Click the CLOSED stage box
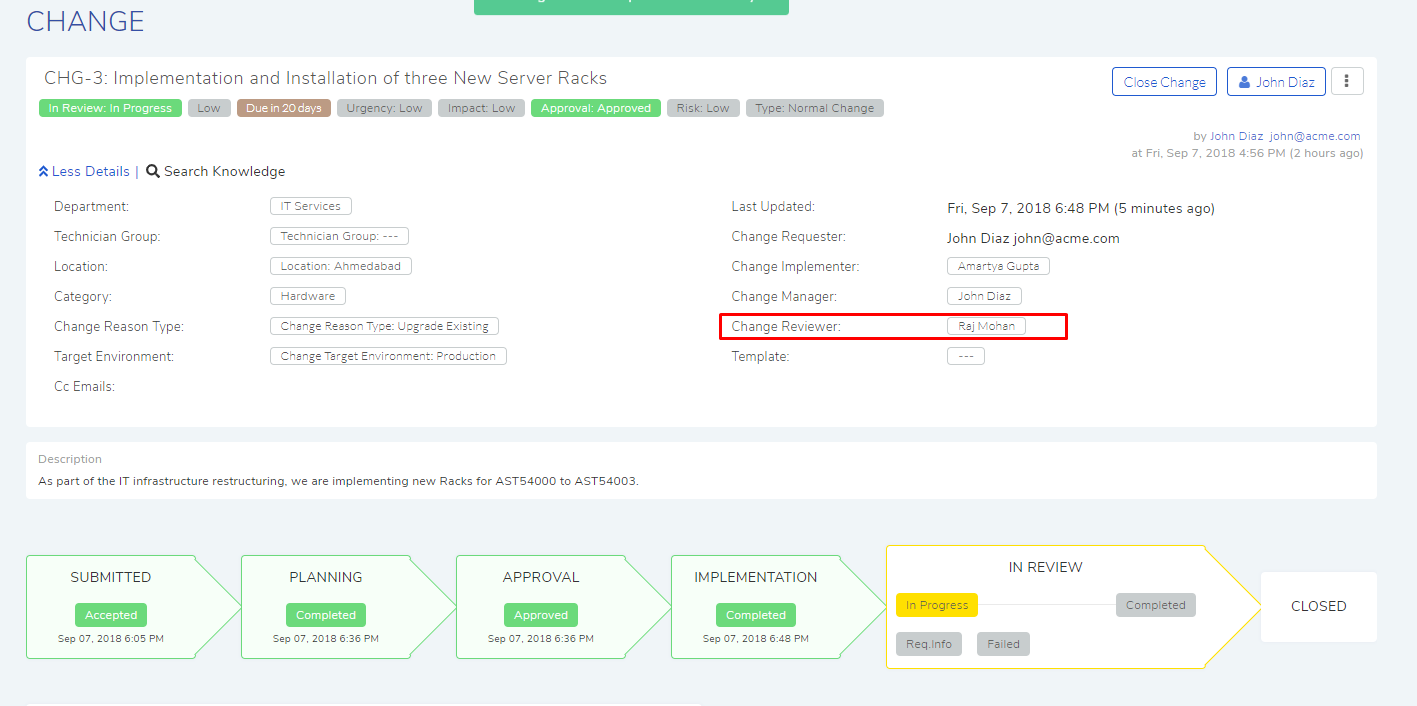The image size is (1417, 706). coord(1318,606)
